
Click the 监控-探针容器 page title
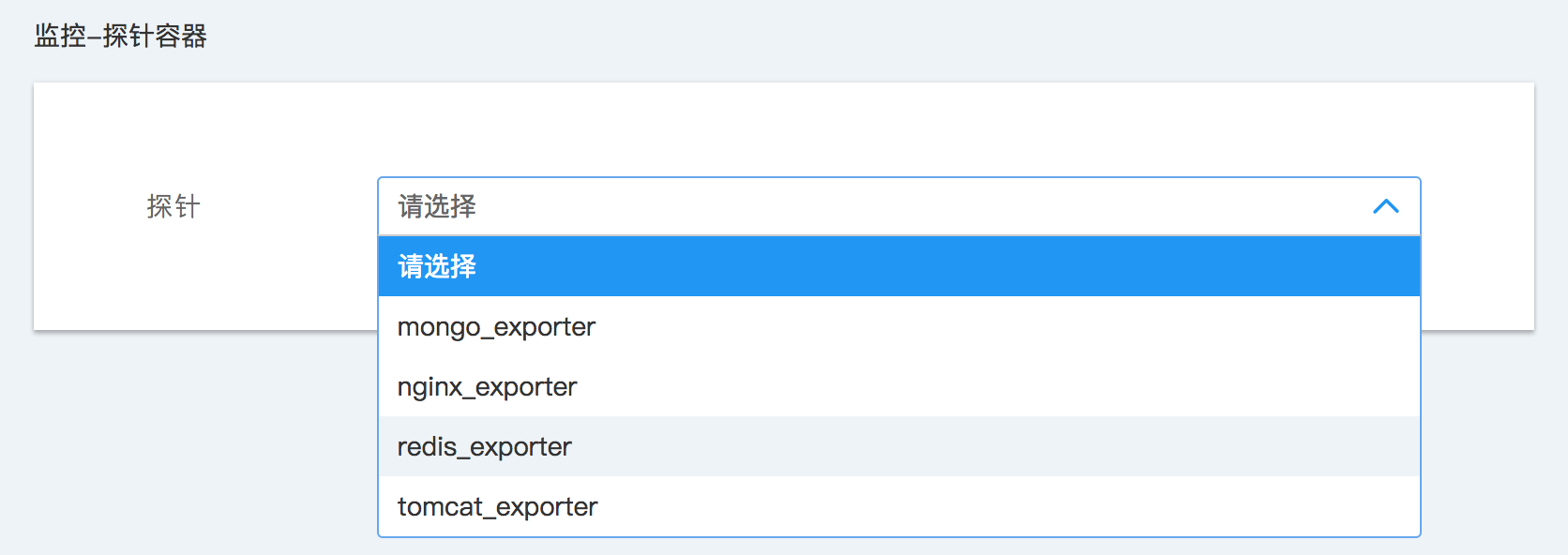tap(121, 36)
